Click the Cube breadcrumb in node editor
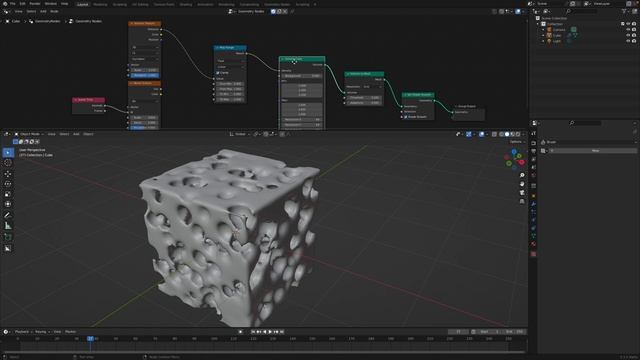 click(x=16, y=21)
